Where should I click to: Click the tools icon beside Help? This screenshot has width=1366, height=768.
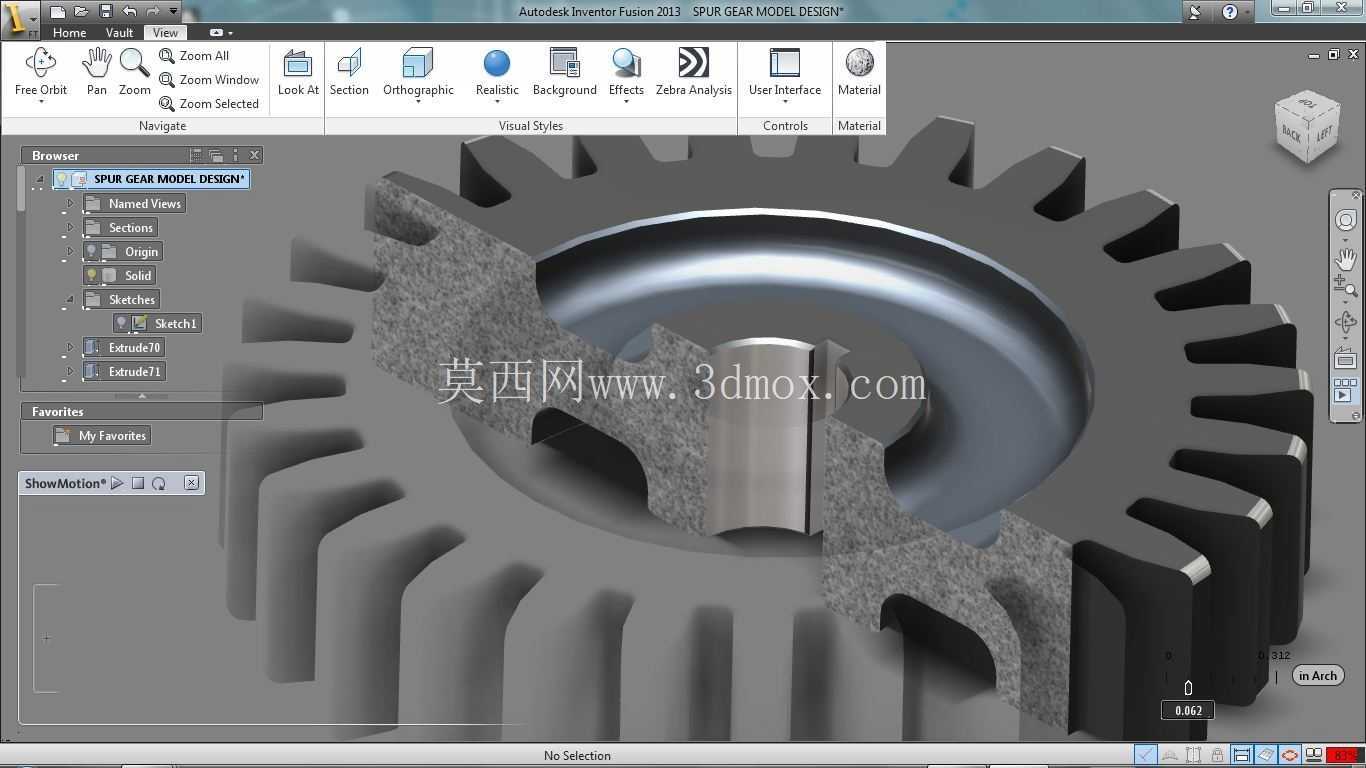pos(1195,12)
